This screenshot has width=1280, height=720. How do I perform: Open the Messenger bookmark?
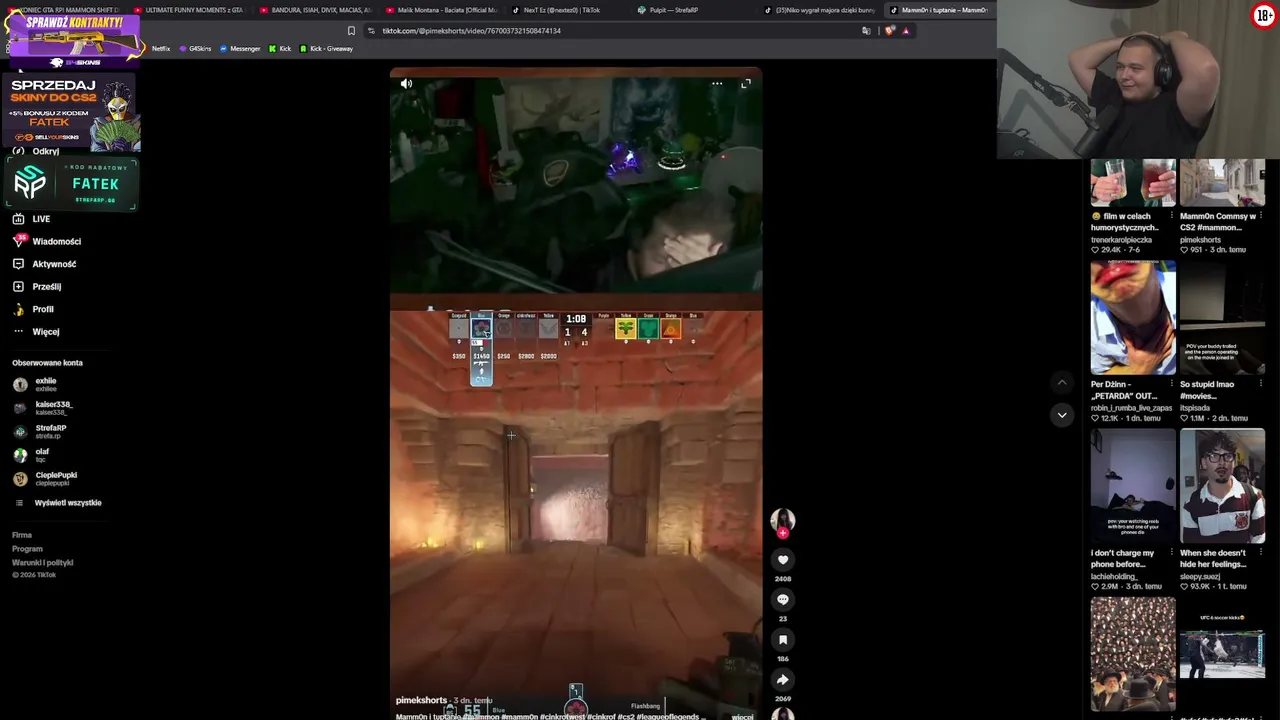point(240,49)
